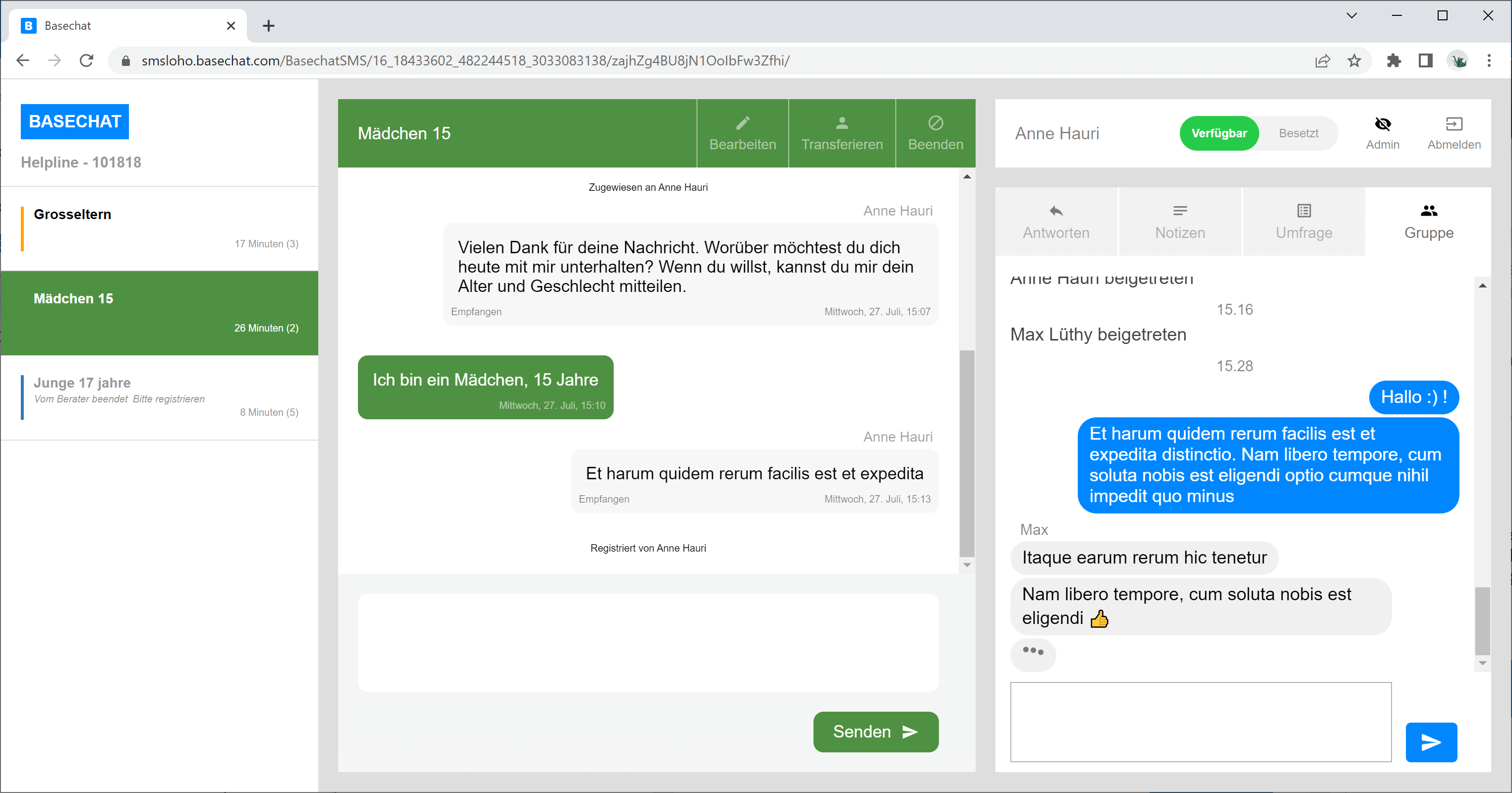Open Chrome three-dot menu
This screenshot has width=1512, height=793.
1489,60
